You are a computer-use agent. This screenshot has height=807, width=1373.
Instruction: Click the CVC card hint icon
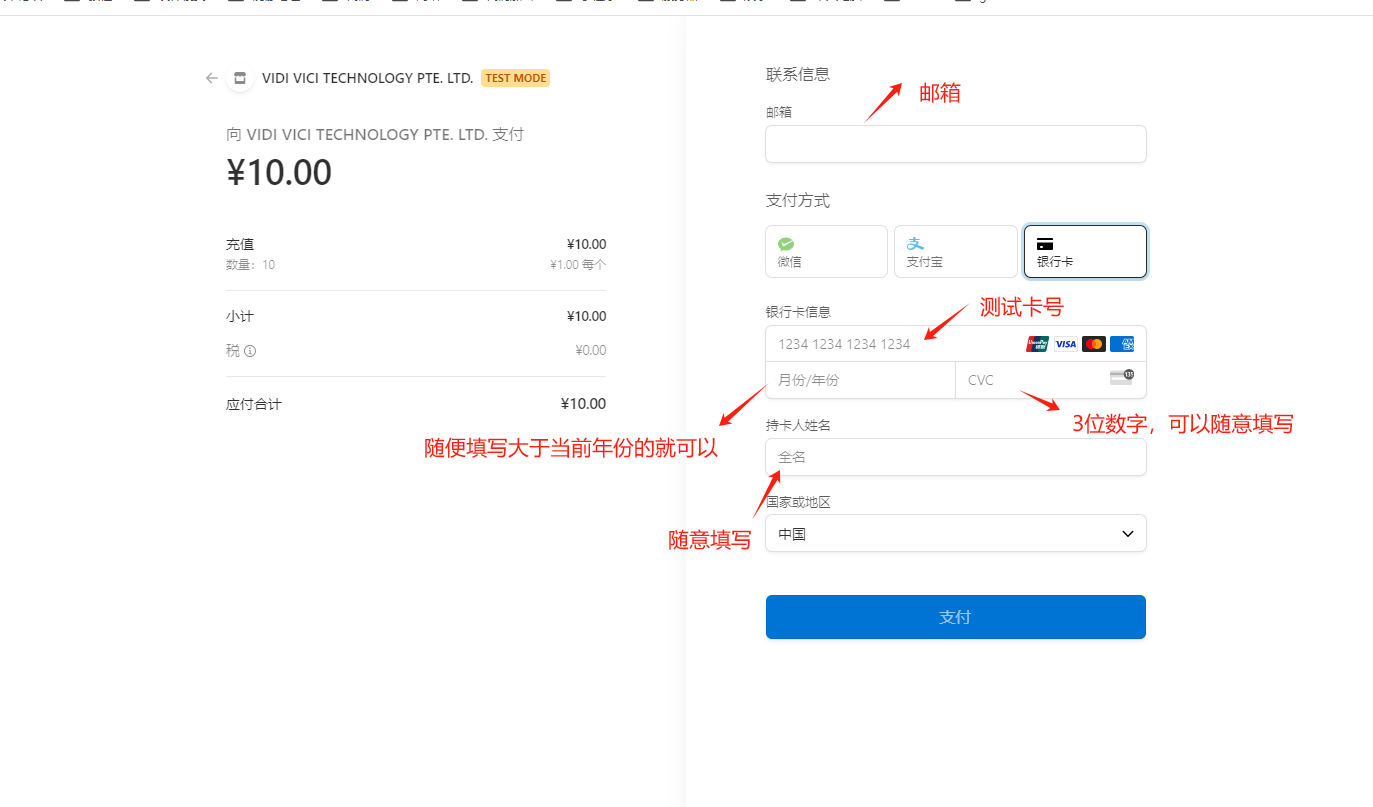coord(1122,377)
